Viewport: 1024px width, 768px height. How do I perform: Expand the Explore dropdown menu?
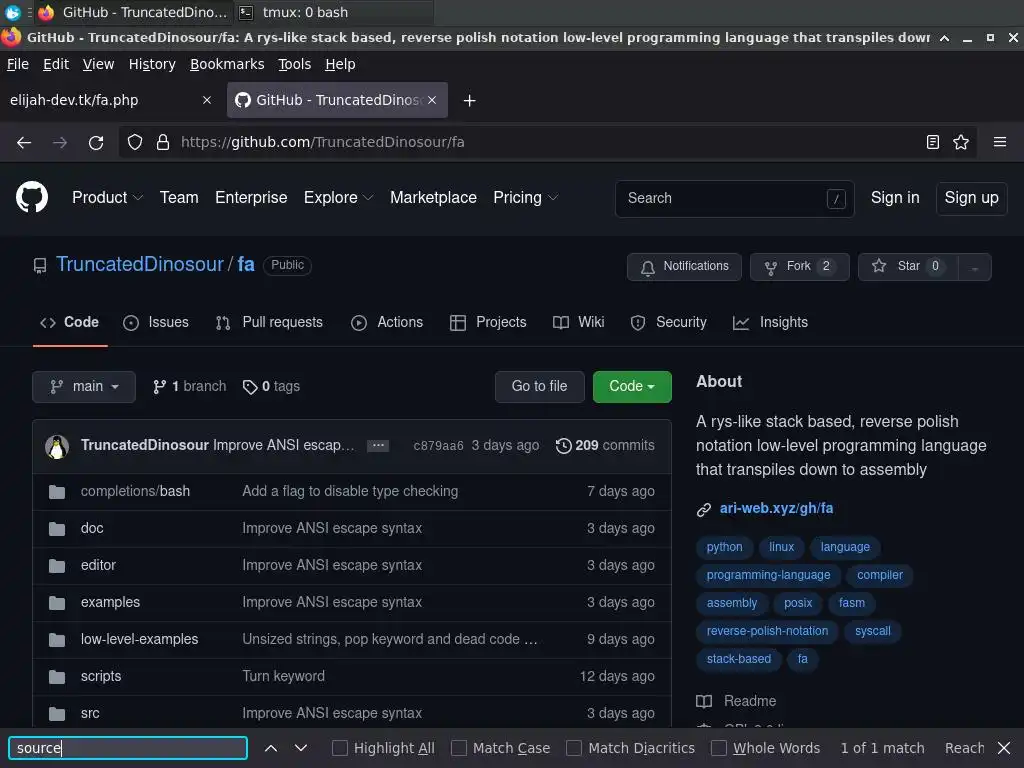[338, 197]
